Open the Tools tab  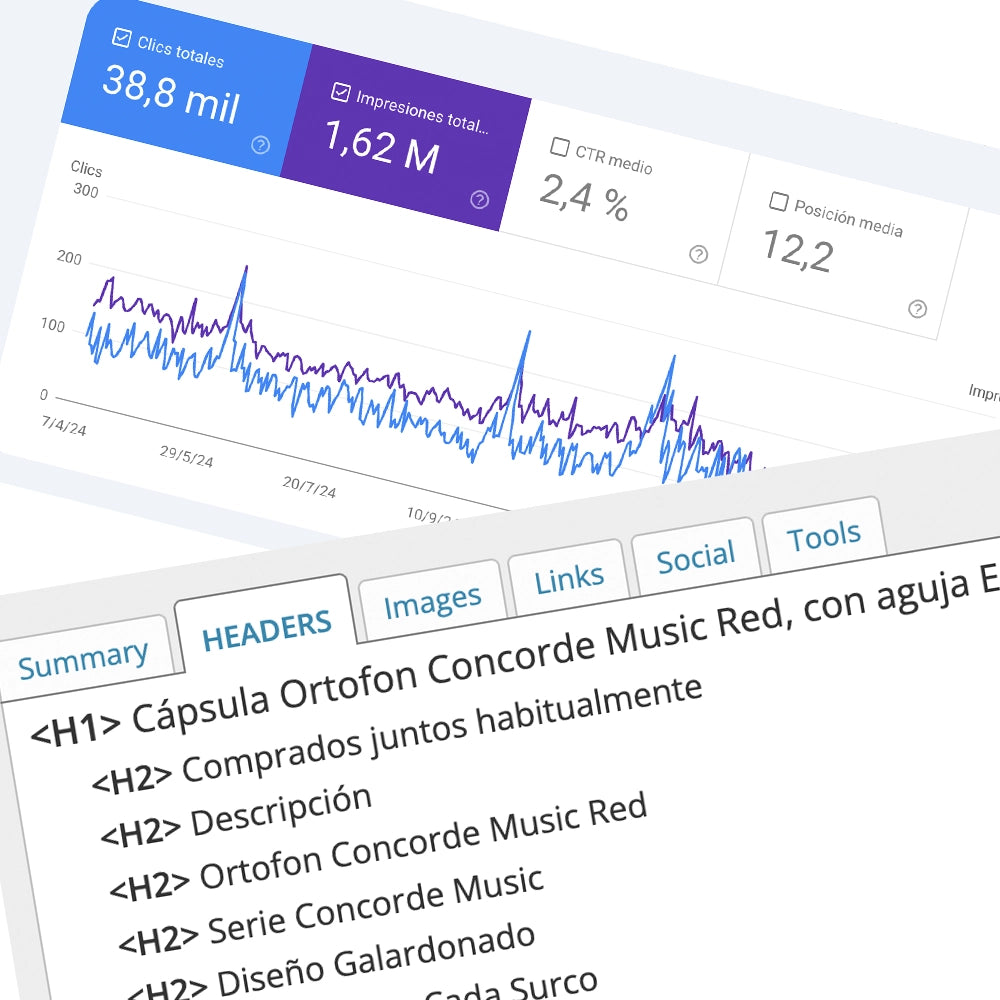pos(823,538)
